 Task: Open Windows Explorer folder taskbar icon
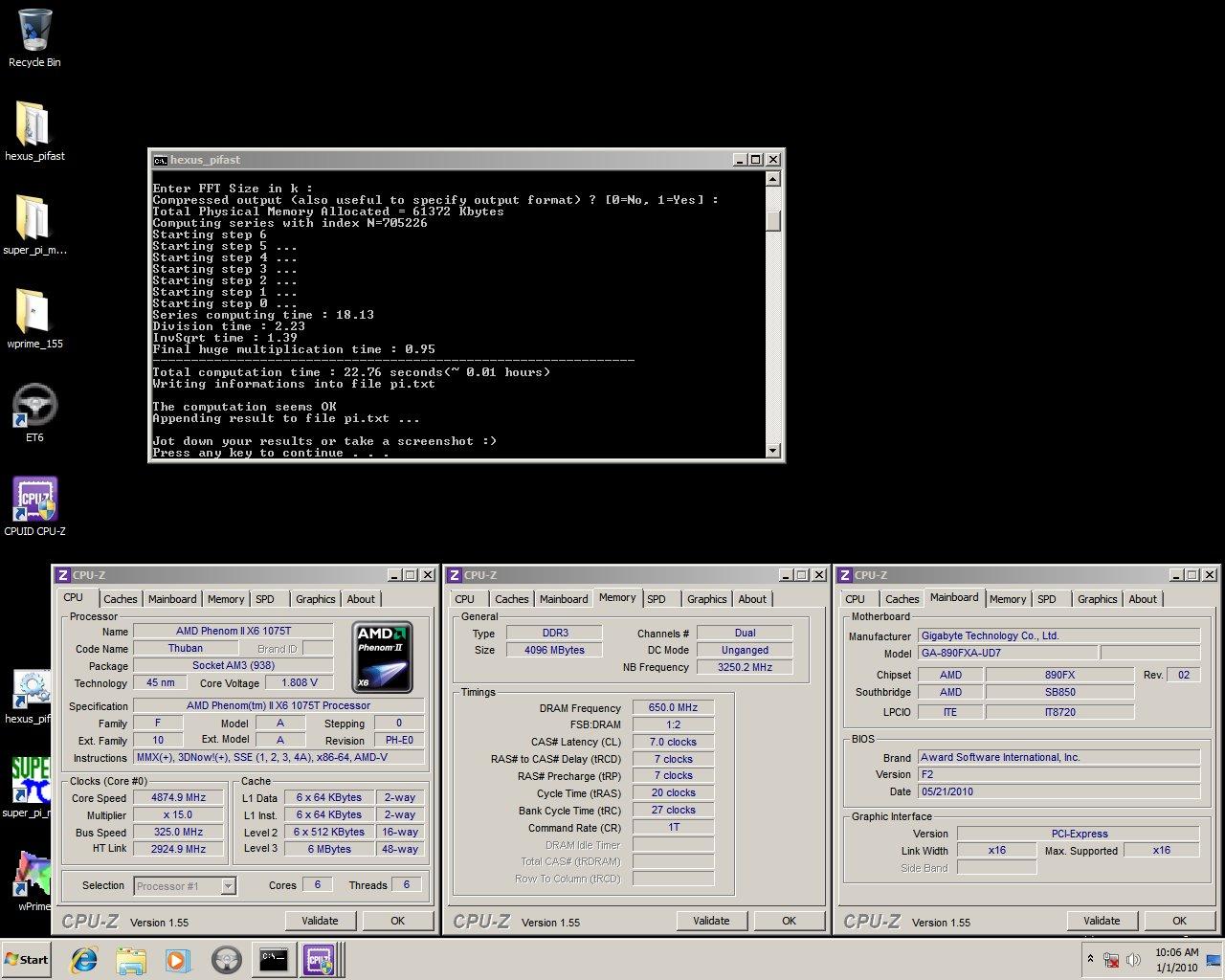(x=131, y=960)
